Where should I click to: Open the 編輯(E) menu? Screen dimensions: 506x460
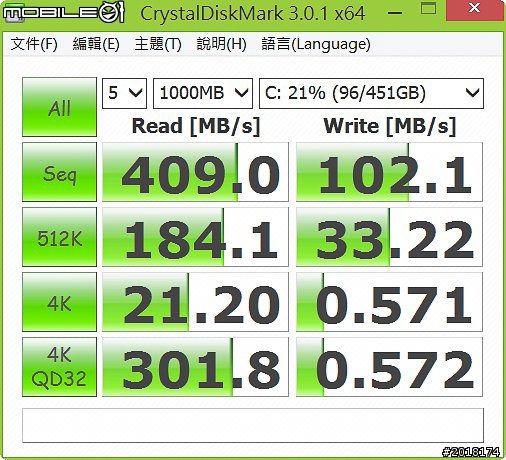pyautogui.click(x=96, y=44)
